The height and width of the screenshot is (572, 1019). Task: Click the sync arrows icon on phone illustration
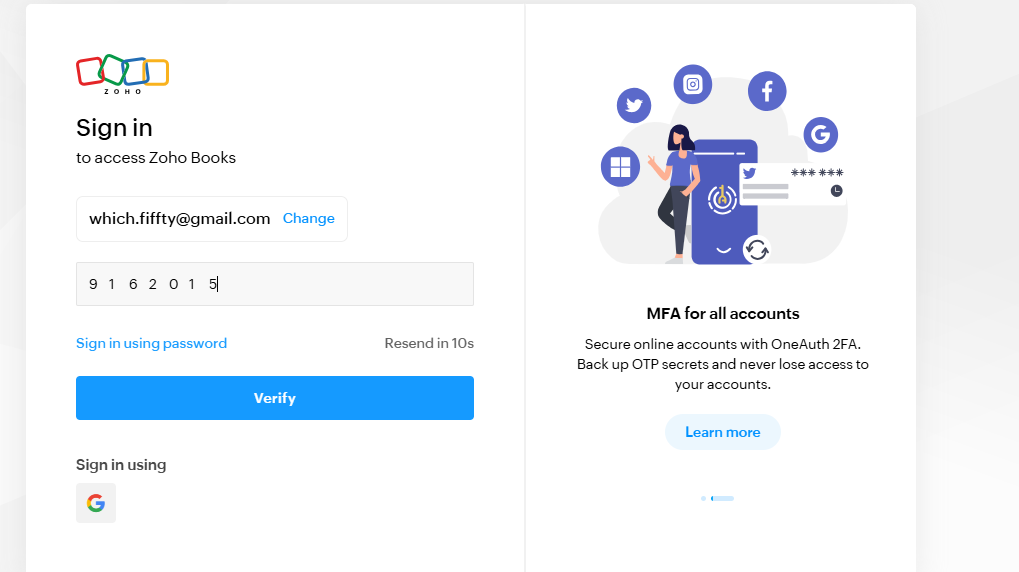click(x=757, y=249)
